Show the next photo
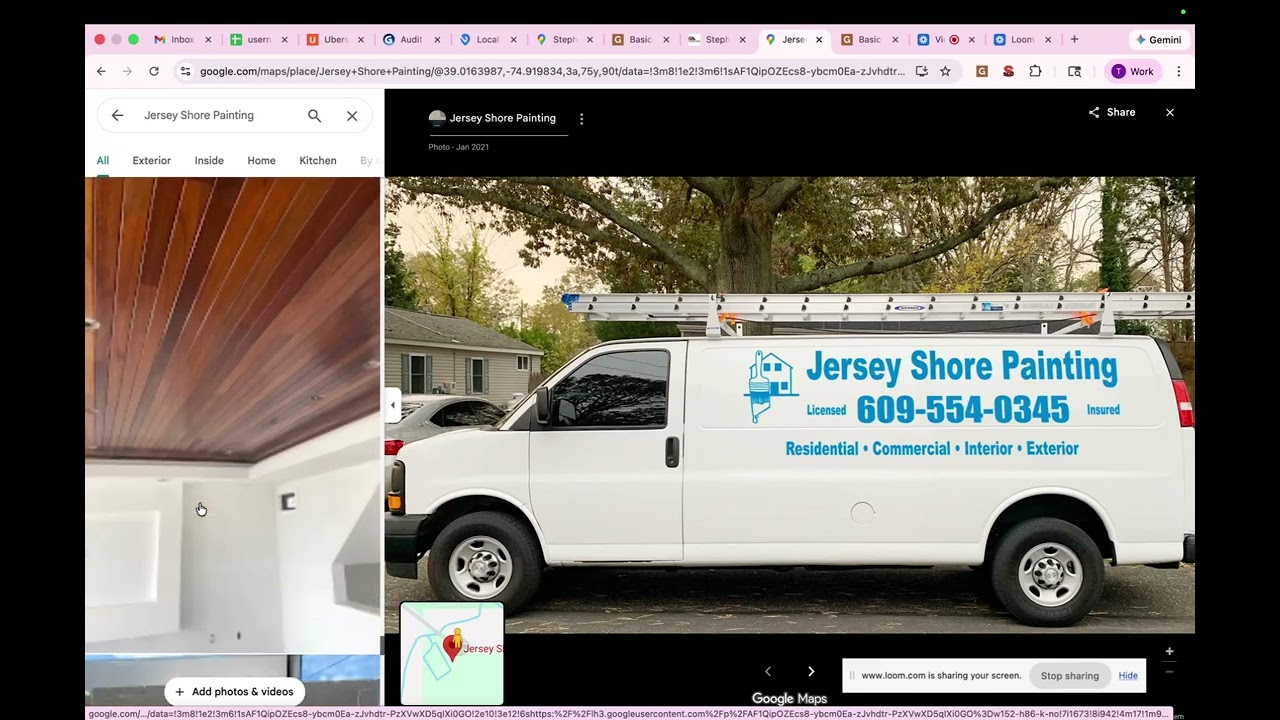Image resolution: width=1280 pixels, height=720 pixels. coord(811,671)
